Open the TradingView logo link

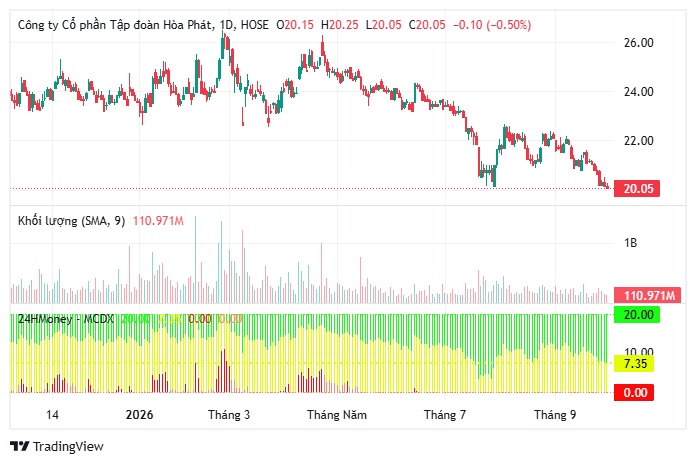(x=56, y=446)
